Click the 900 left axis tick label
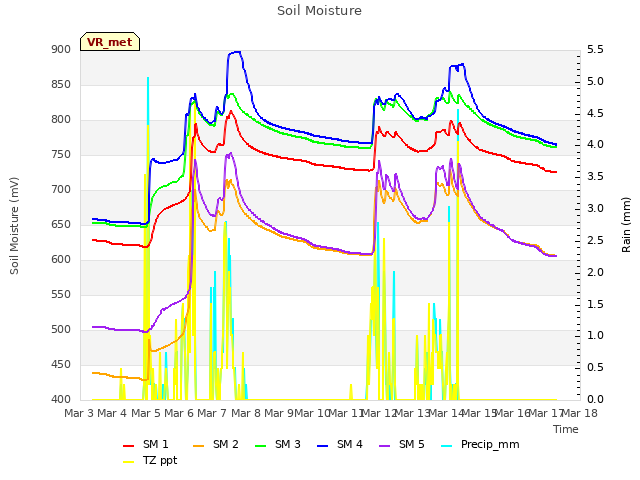The width and height of the screenshot is (640, 480). [61, 50]
